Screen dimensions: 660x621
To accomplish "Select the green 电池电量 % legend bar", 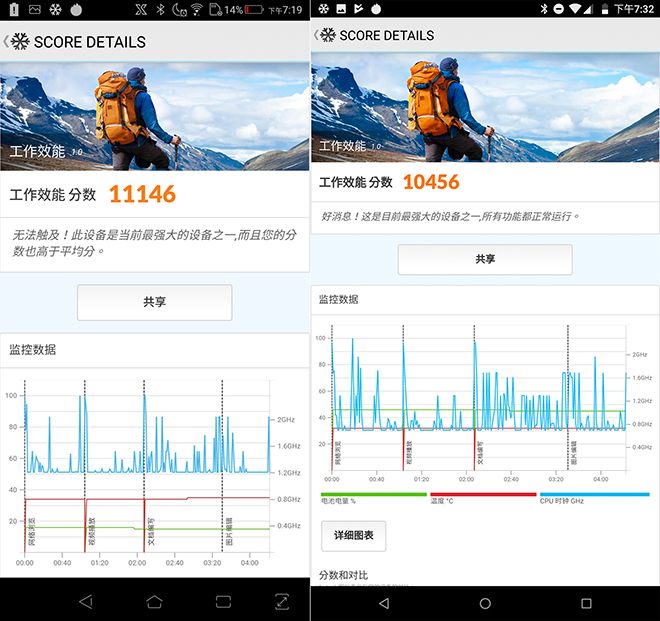I will tap(373, 495).
